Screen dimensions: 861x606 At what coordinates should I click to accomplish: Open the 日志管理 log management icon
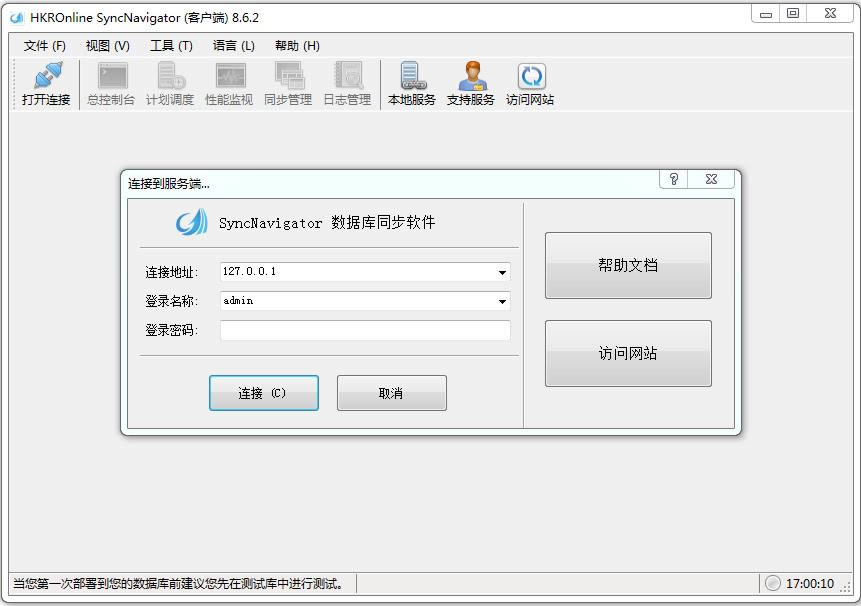tap(348, 84)
